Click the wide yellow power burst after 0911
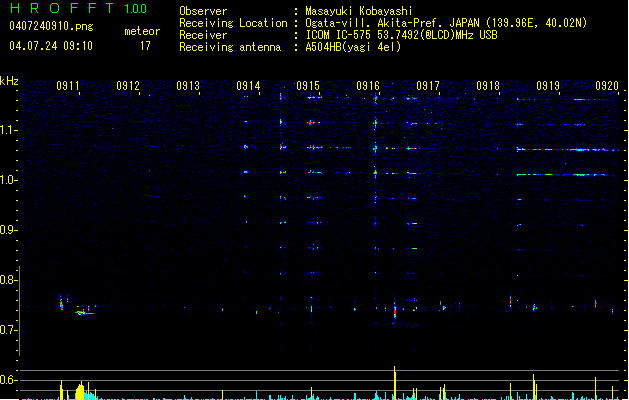629x400 pixels. [80, 392]
